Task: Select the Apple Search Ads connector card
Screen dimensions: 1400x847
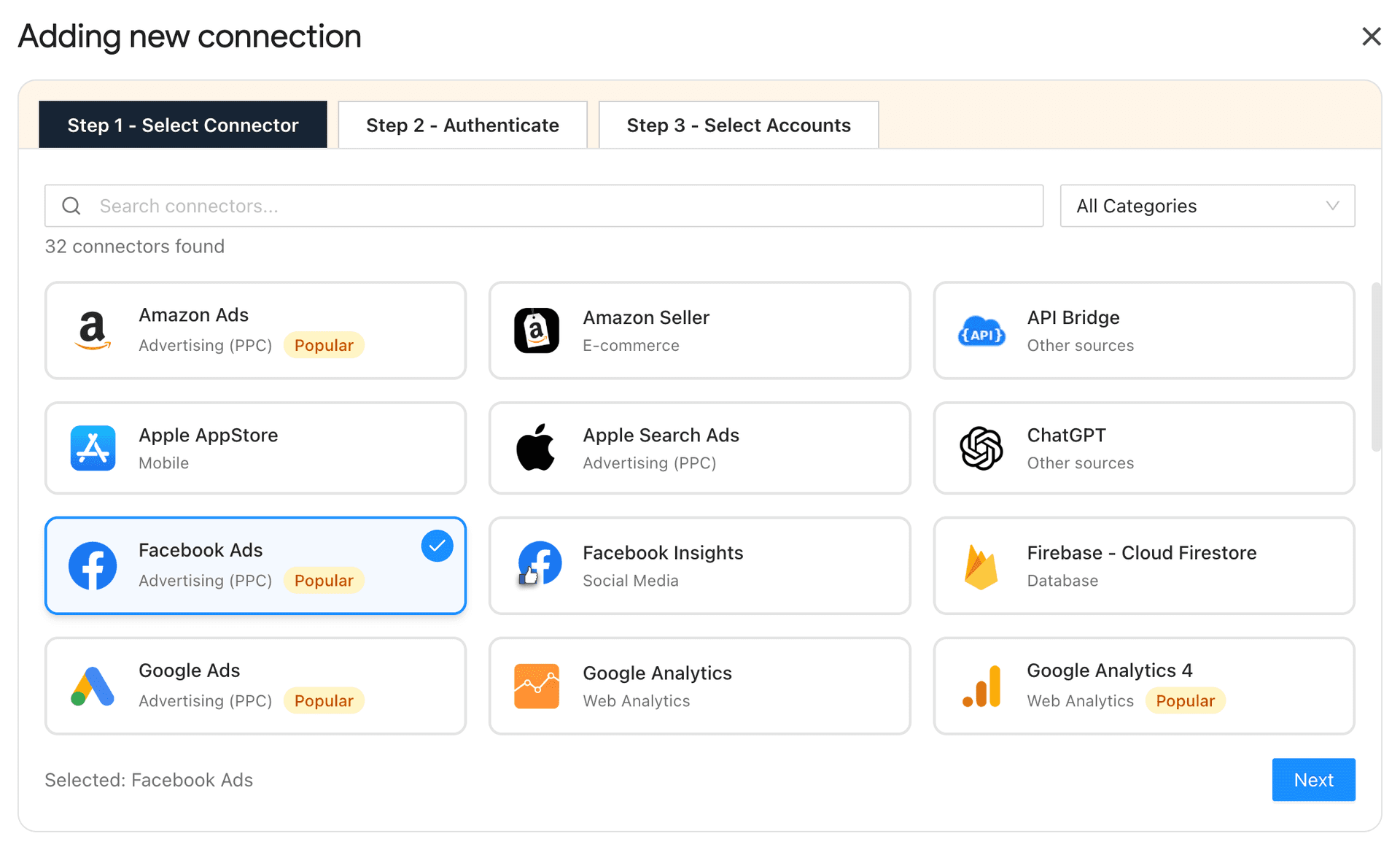Action: tap(699, 448)
